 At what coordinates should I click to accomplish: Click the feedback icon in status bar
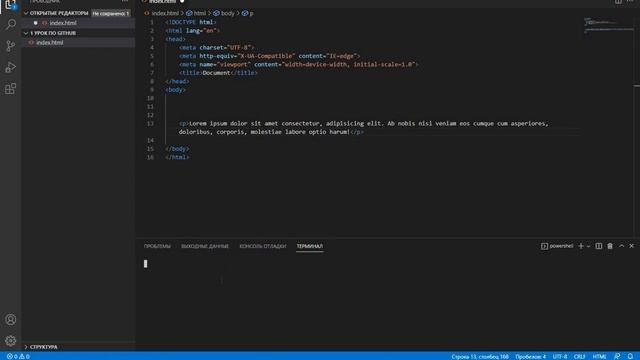617,356
